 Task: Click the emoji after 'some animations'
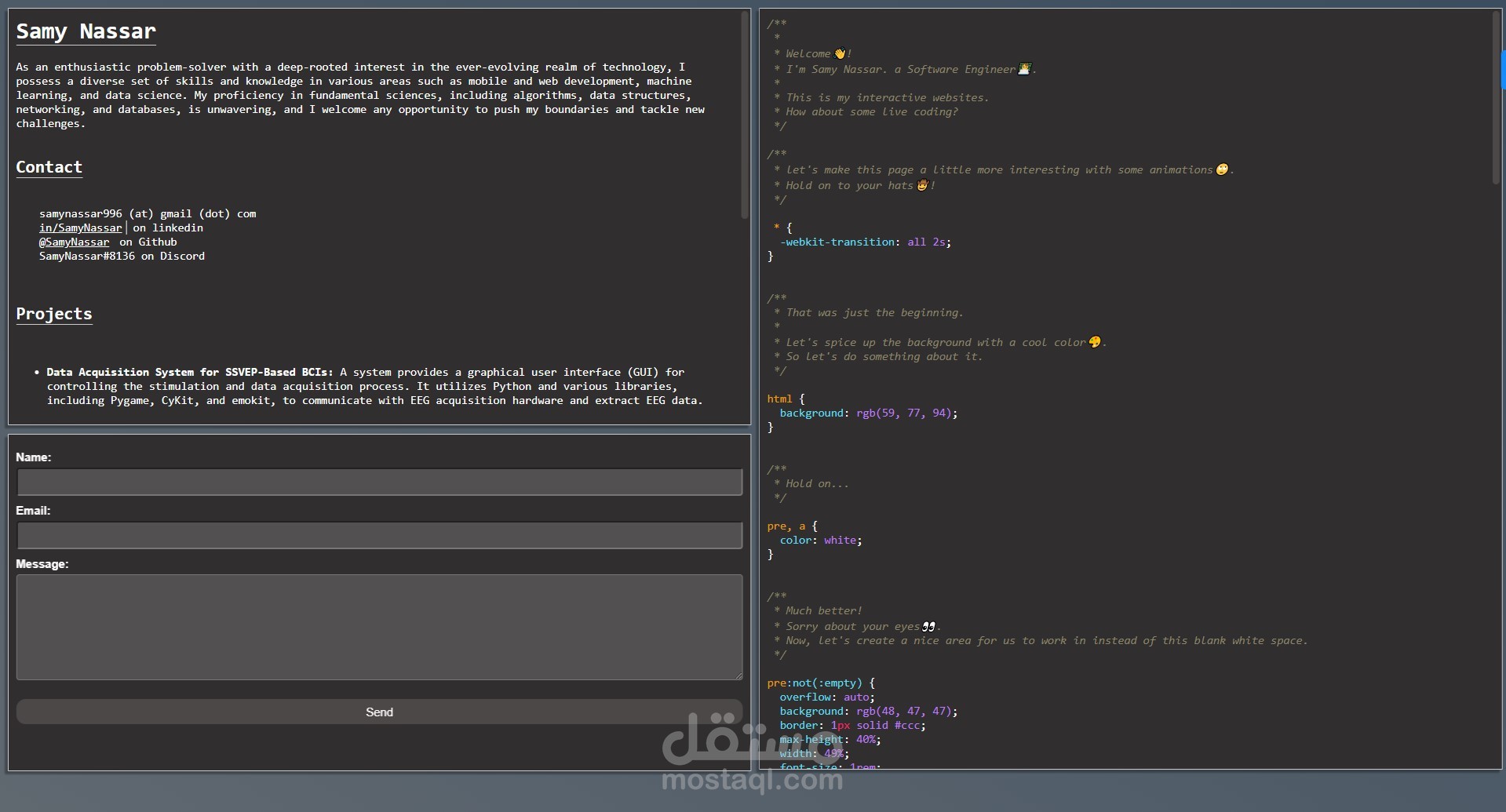point(1222,169)
